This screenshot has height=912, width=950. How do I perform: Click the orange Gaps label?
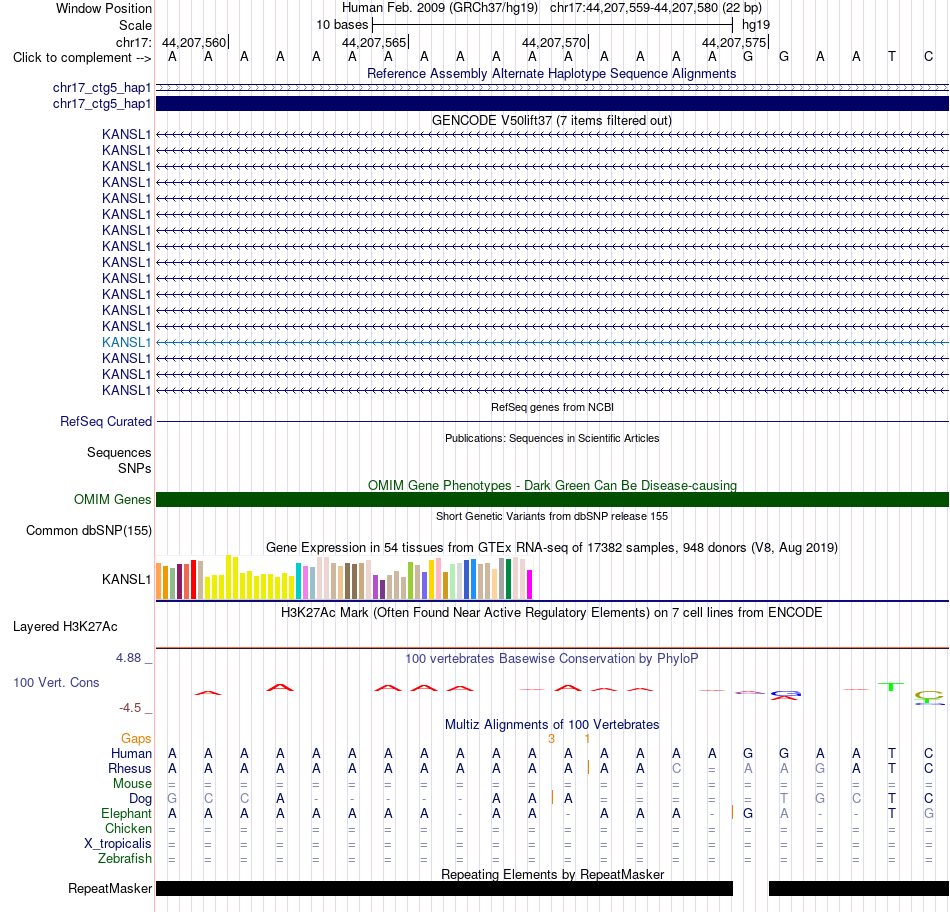pos(136,738)
